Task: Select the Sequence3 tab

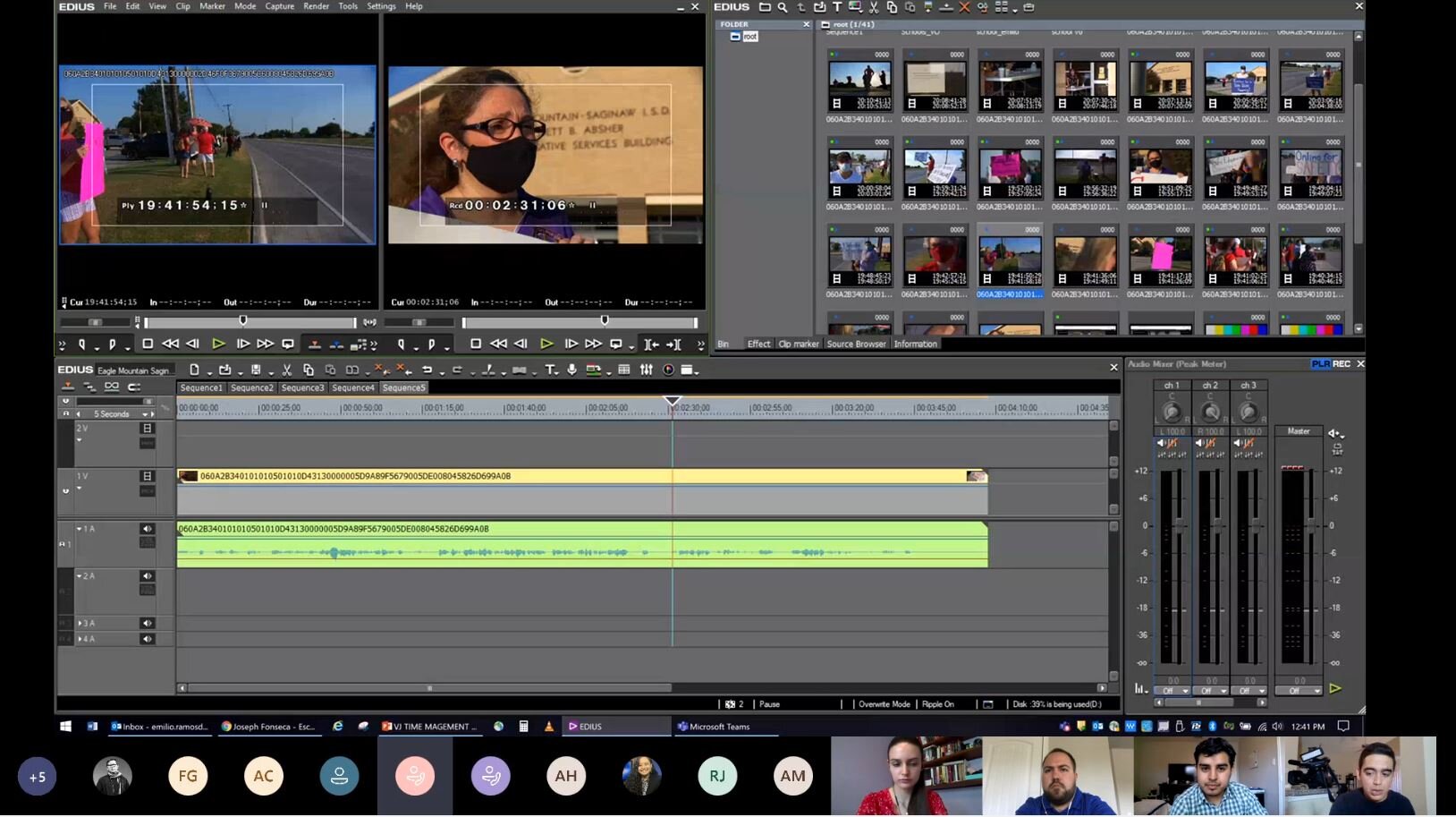Action: pos(302,387)
